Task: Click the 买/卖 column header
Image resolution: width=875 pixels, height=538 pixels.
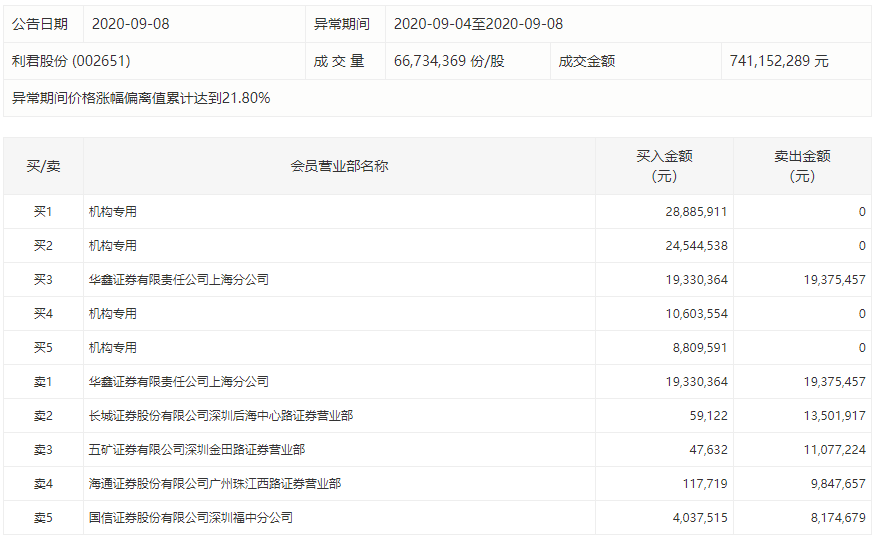Action: (x=43, y=166)
